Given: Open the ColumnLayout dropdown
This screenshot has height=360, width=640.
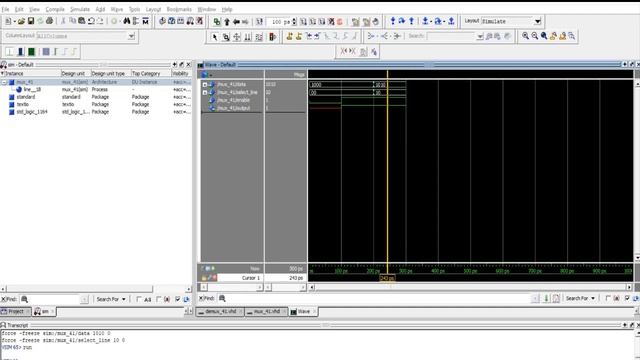Looking at the screenshot, I should click(x=131, y=36).
